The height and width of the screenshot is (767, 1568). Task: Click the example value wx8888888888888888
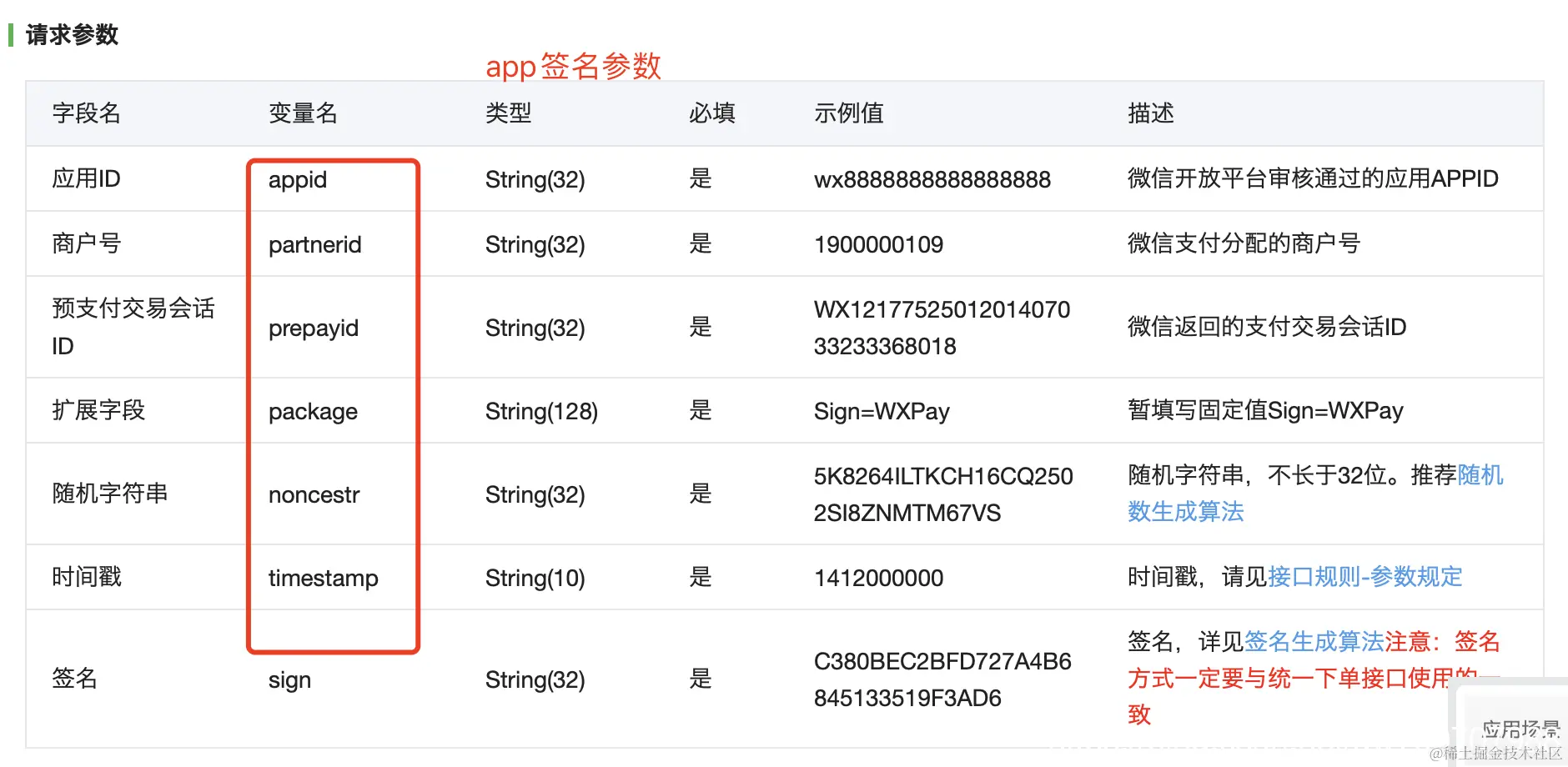tap(932, 179)
